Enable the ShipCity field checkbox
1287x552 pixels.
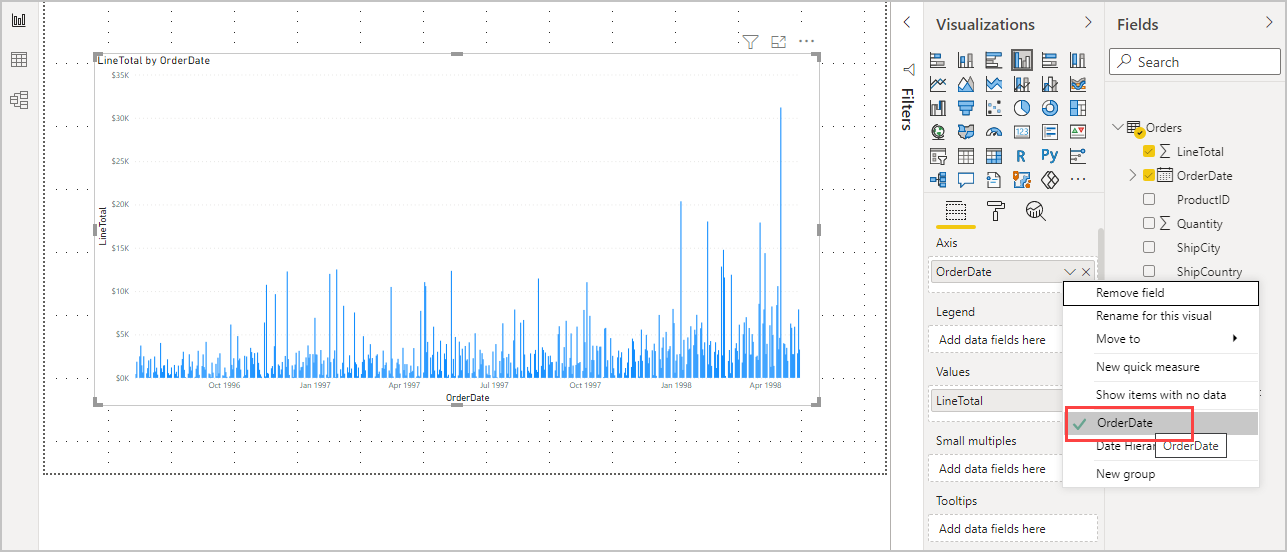[x=1149, y=247]
